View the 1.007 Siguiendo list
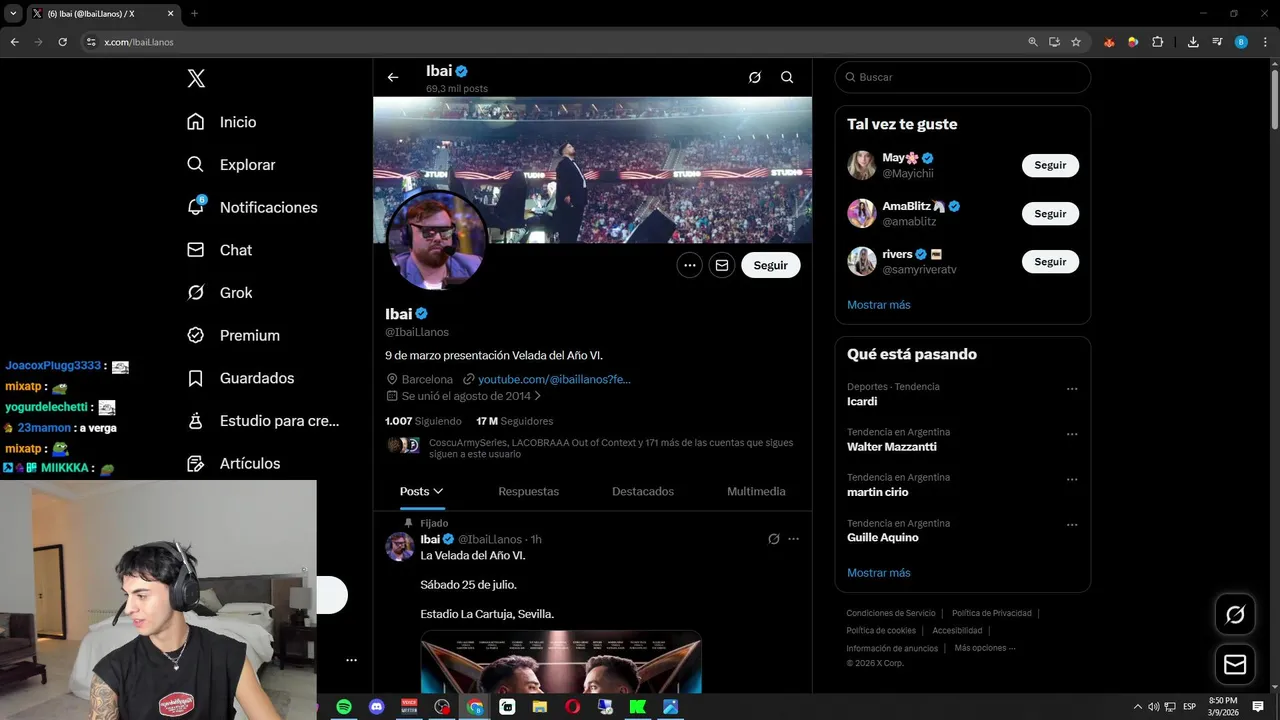The width and height of the screenshot is (1280, 720). point(423,421)
